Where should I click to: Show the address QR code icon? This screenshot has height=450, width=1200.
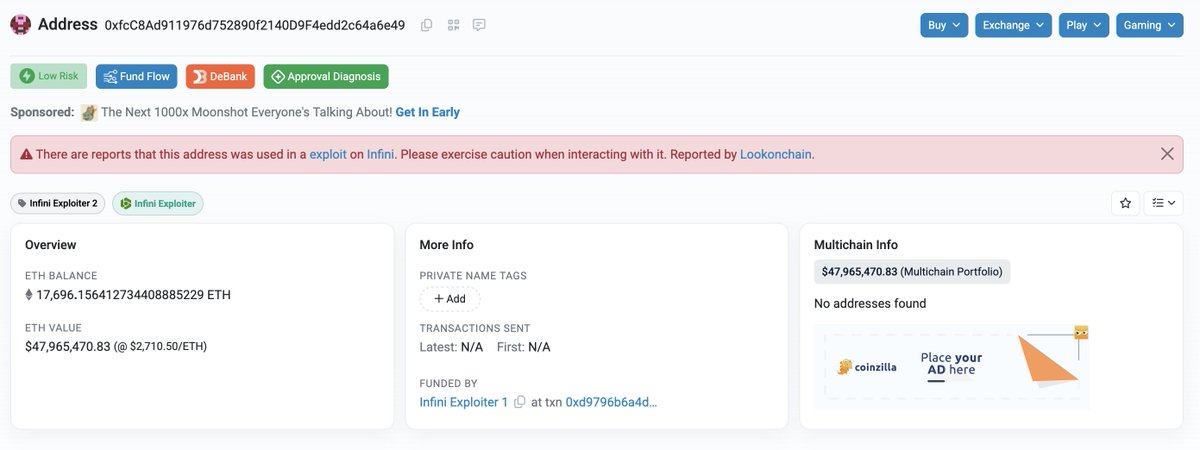pos(453,25)
